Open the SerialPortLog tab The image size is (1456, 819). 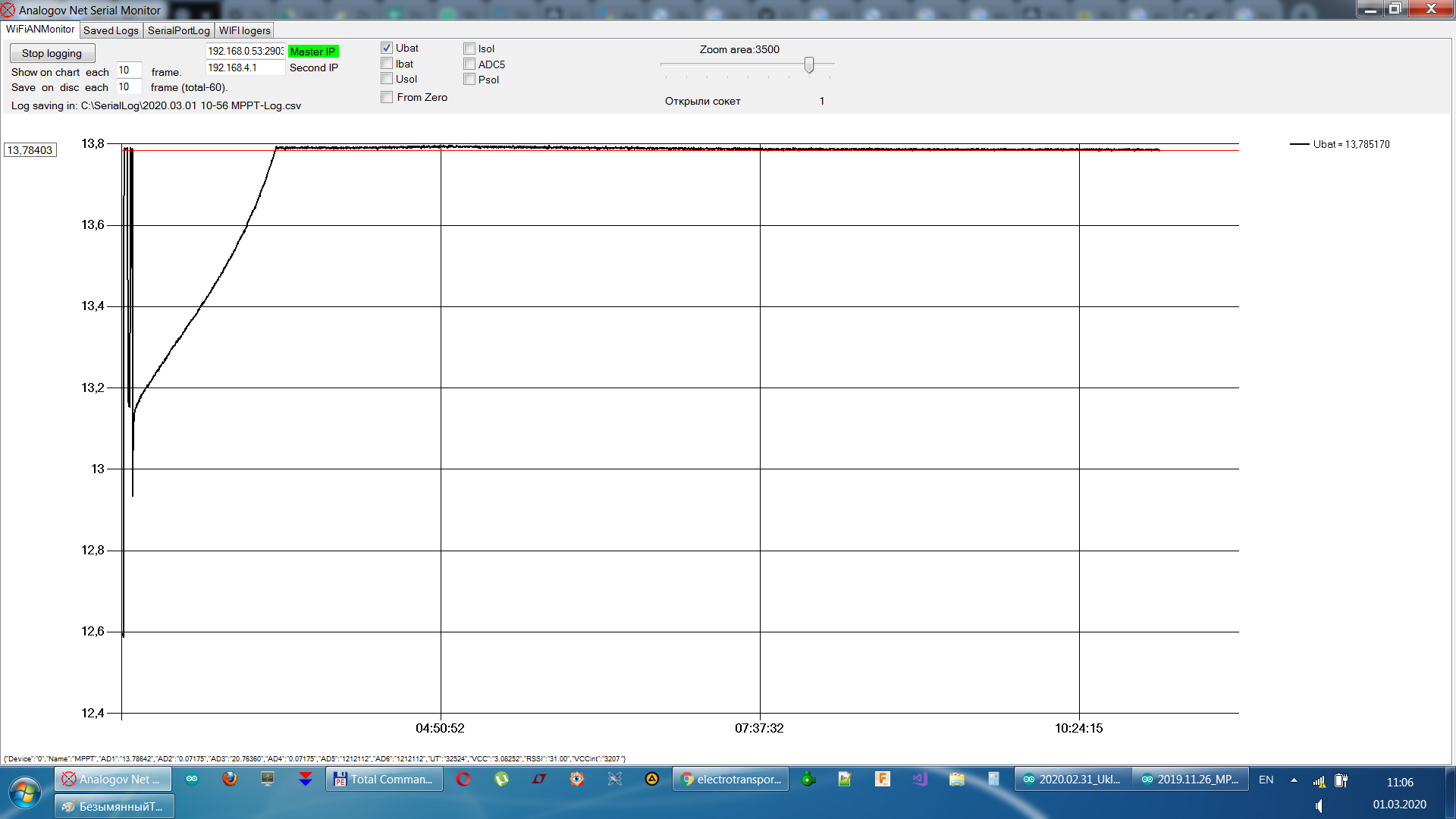tap(178, 30)
